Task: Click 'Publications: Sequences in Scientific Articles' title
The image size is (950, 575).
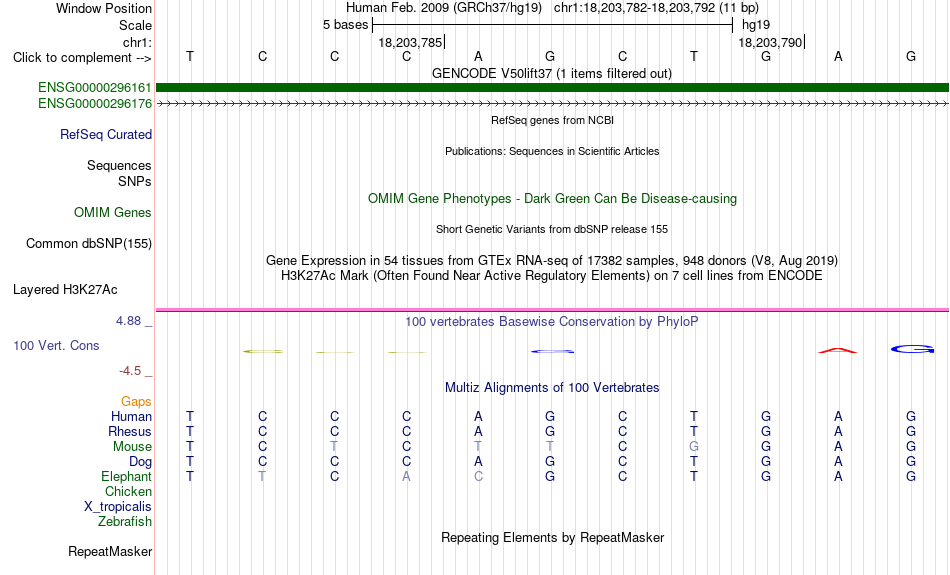Action: click(552, 151)
